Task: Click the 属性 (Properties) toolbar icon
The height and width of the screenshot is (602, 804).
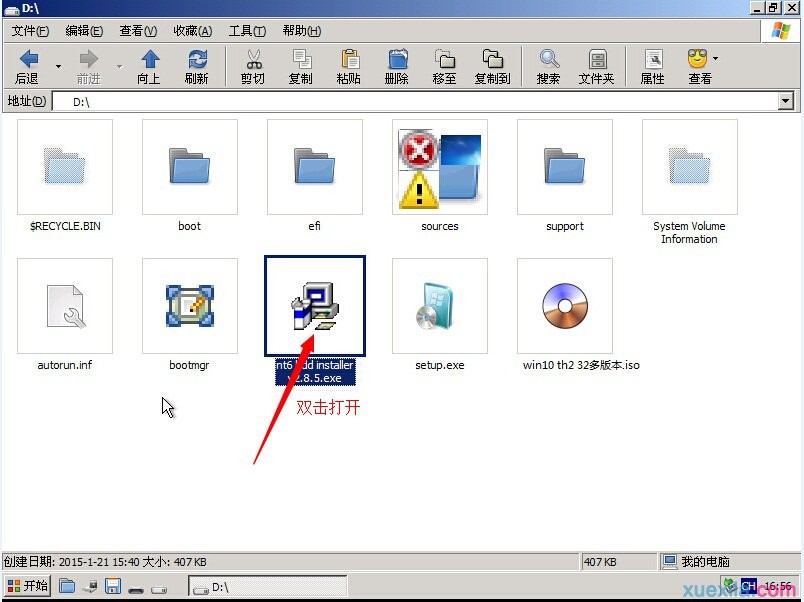Action: tap(651, 65)
